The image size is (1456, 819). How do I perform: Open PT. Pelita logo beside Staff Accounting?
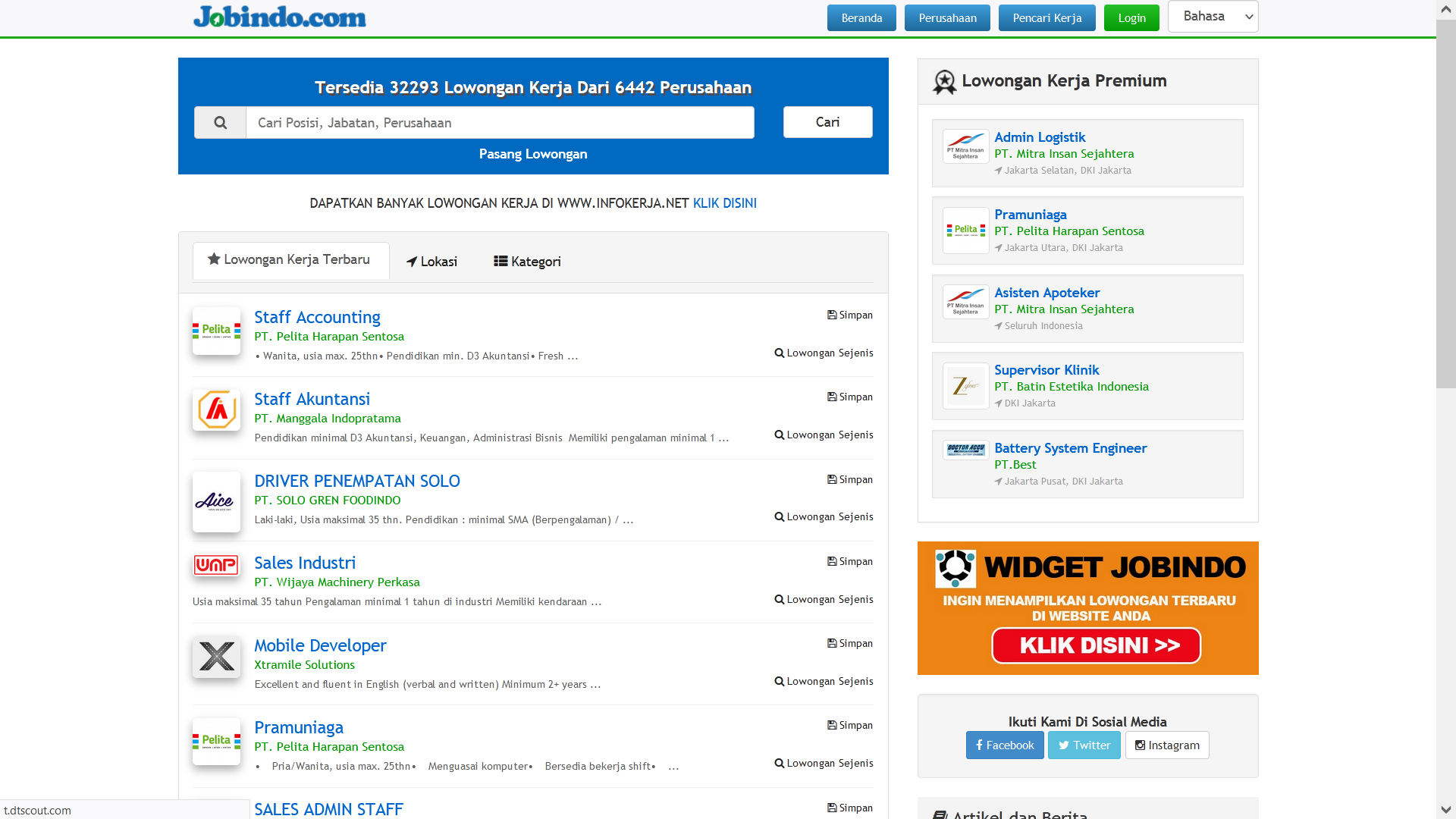[x=216, y=331]
